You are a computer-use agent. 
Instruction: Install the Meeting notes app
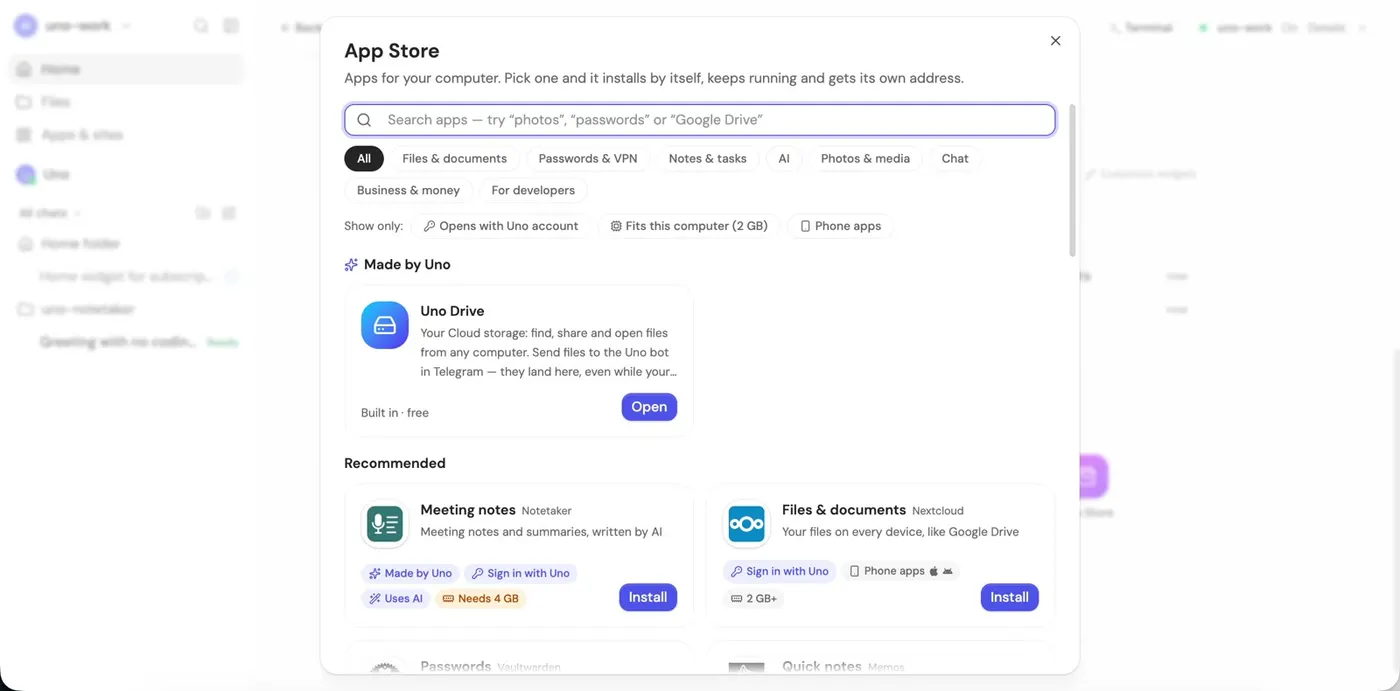[x=648, y=597]
